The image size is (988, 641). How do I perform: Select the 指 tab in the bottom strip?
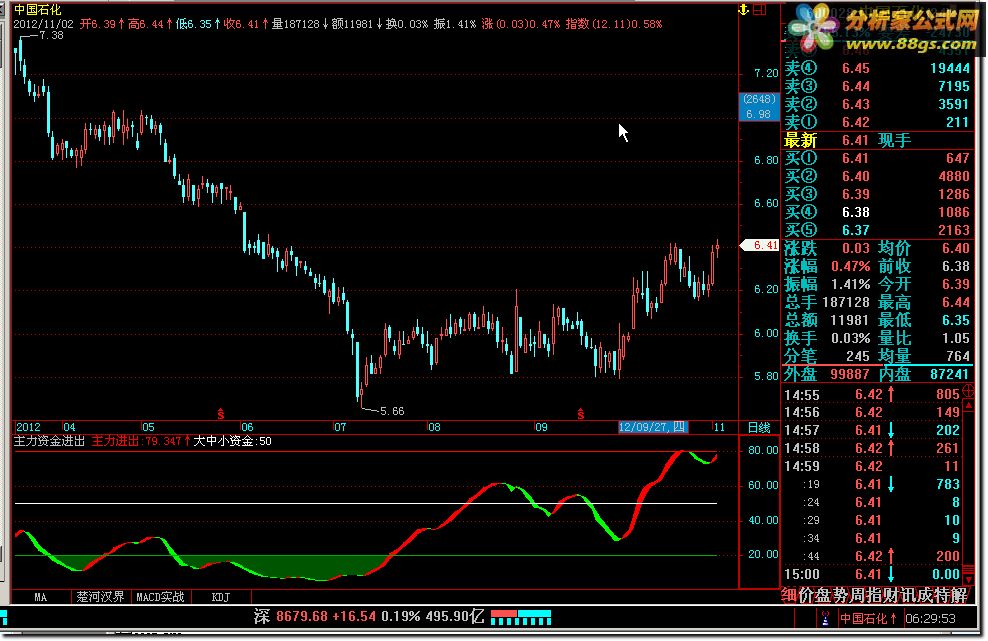(874, 595)
